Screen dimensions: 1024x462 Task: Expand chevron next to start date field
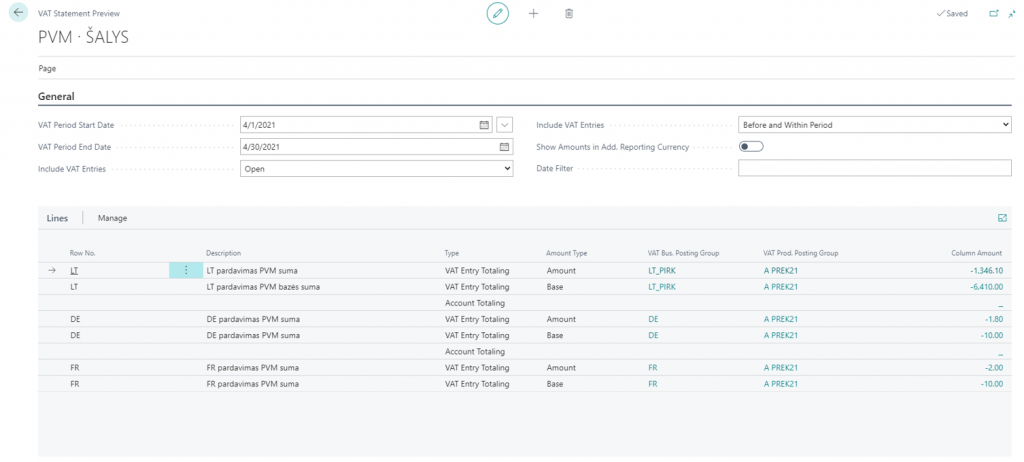tap(504, 125)
